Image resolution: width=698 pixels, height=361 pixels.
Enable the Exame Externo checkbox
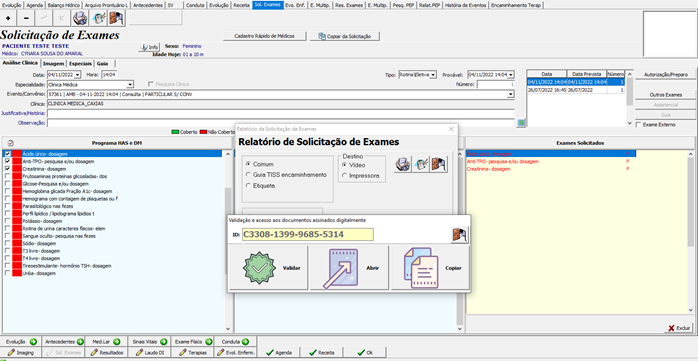point(639,125)
